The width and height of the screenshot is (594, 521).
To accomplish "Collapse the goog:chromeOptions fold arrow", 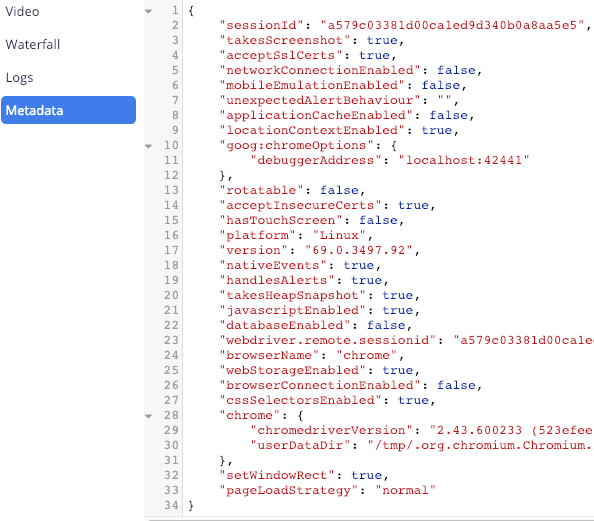I will (x=149, y=146).
